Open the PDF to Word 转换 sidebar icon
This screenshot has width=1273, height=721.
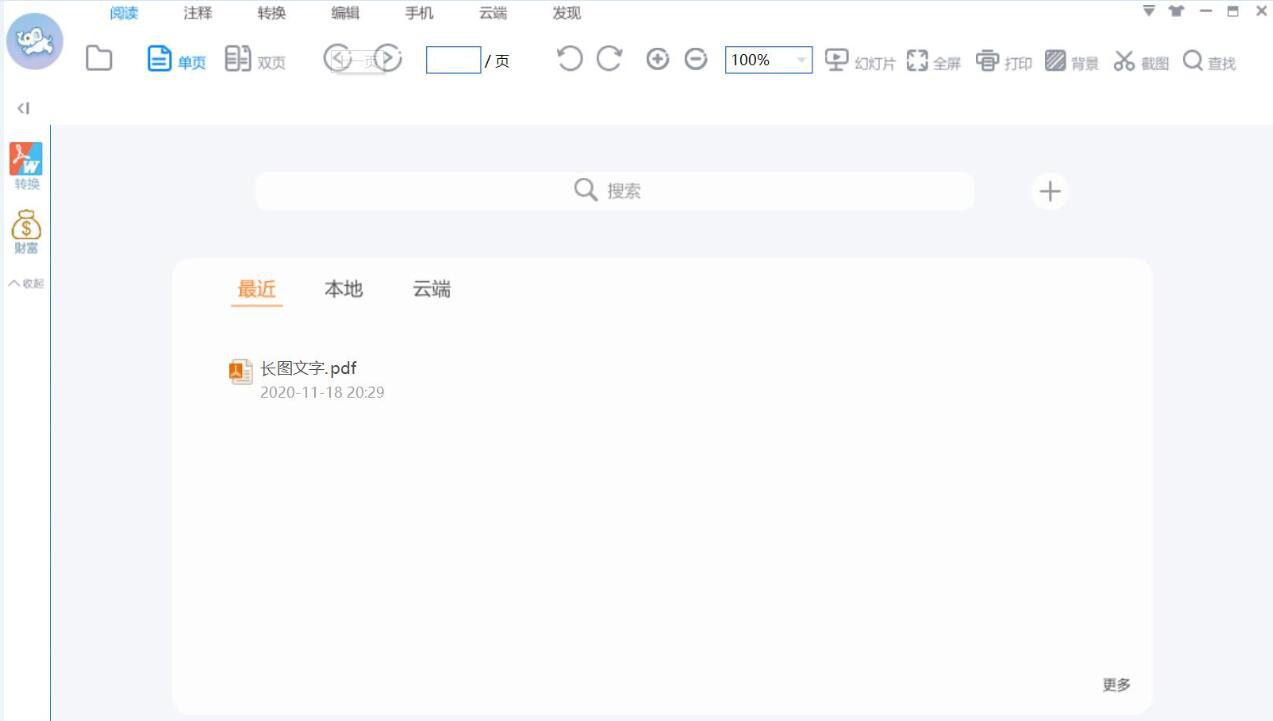(x=27, y=166)
